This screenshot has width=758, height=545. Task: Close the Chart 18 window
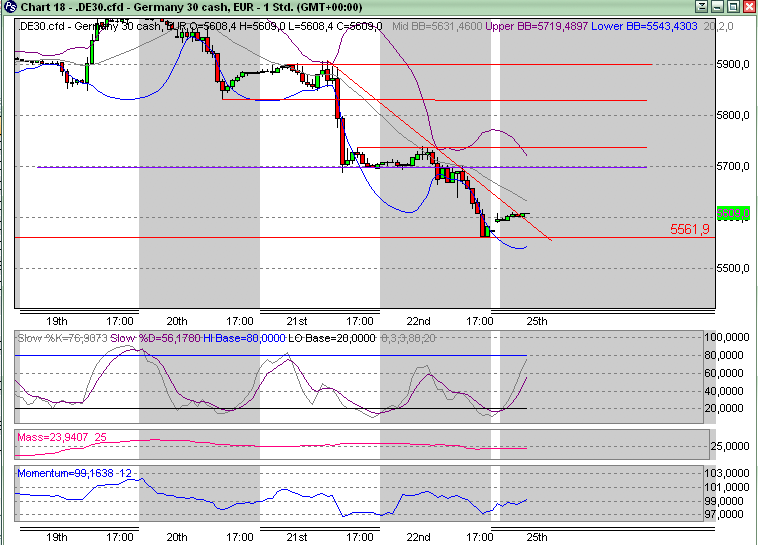point(749,7)
